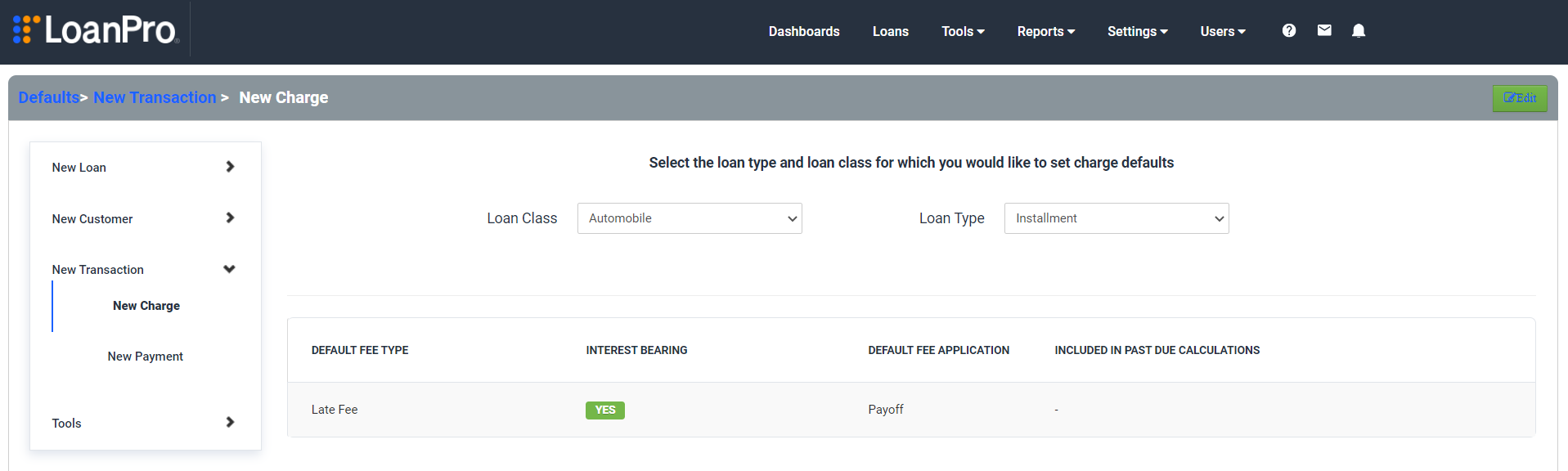Open the Tools menu in top bar
Viewport: 1568px width, 471px height.
[x=963, y=31]
